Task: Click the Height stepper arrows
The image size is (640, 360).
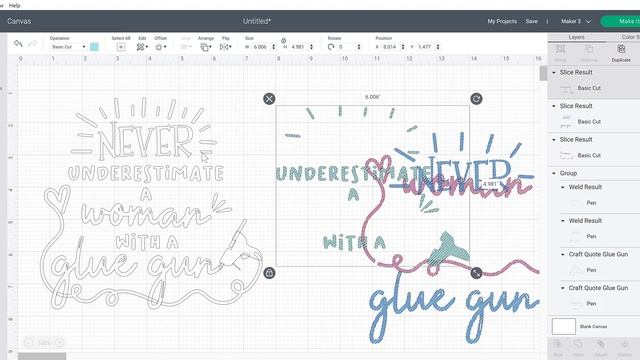Action: pyautogui.click(x=311, y=47)
